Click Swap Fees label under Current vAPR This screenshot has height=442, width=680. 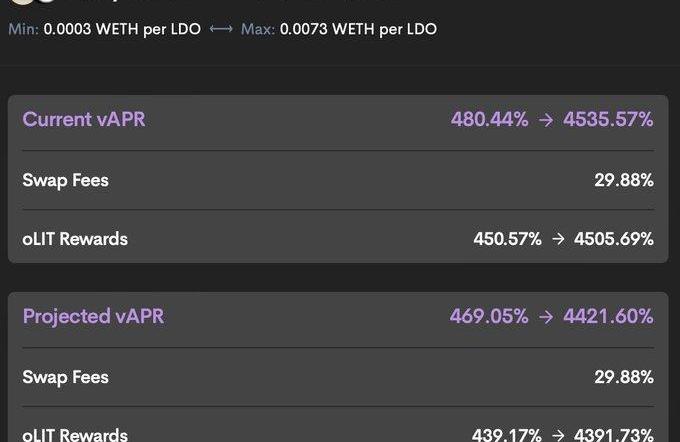click(x=65, y=181)
